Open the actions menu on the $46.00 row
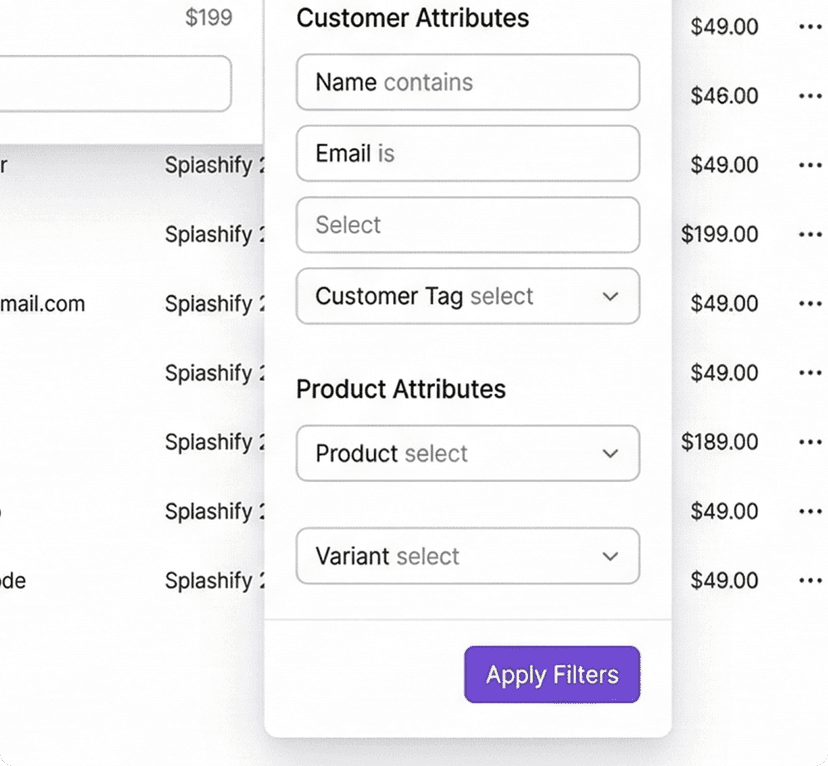This screenshot has width=828, height=766. 811,96
